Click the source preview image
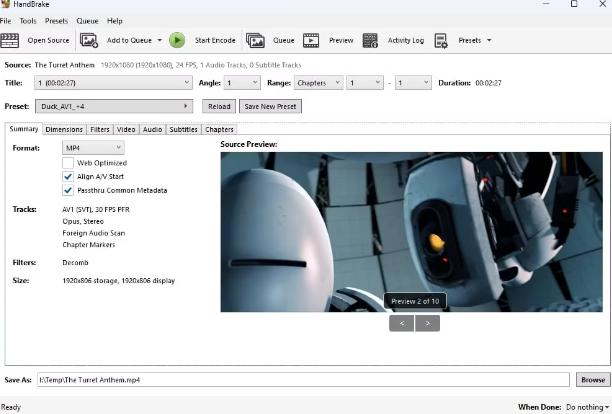612x414 pixels. pos(411,232)
